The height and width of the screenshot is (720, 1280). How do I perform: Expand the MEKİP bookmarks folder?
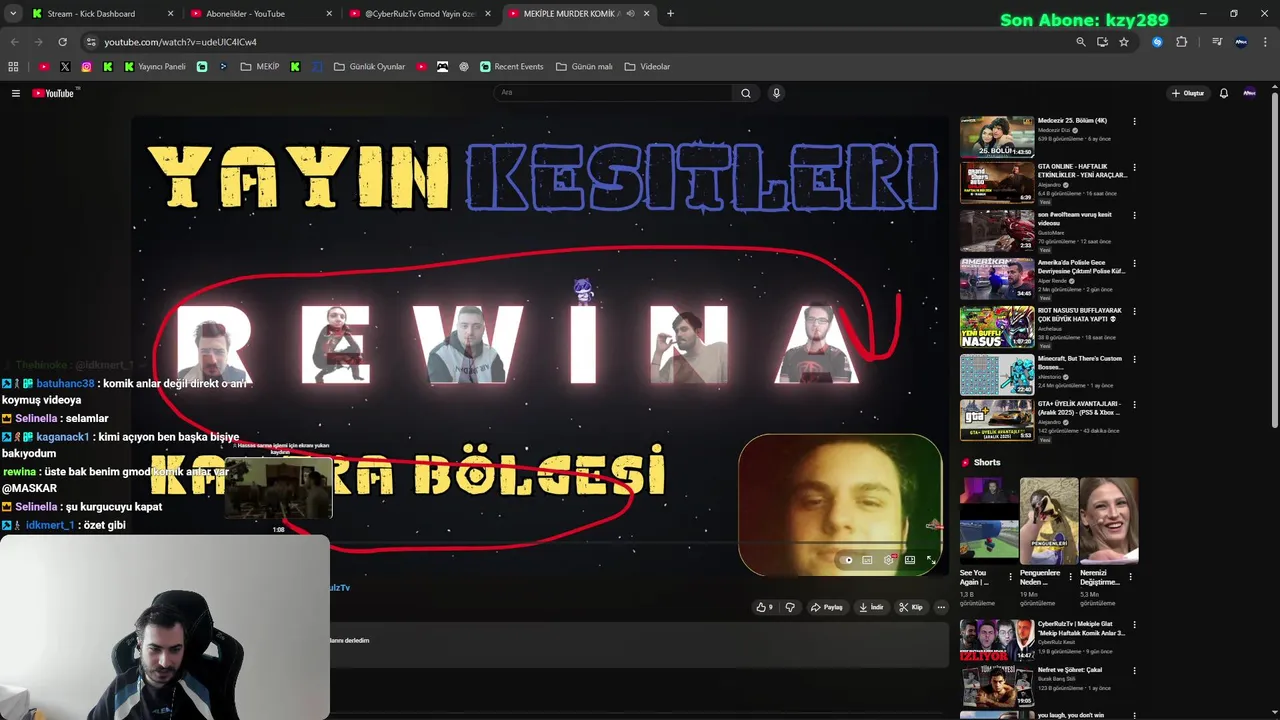click(x=260, y=67)
